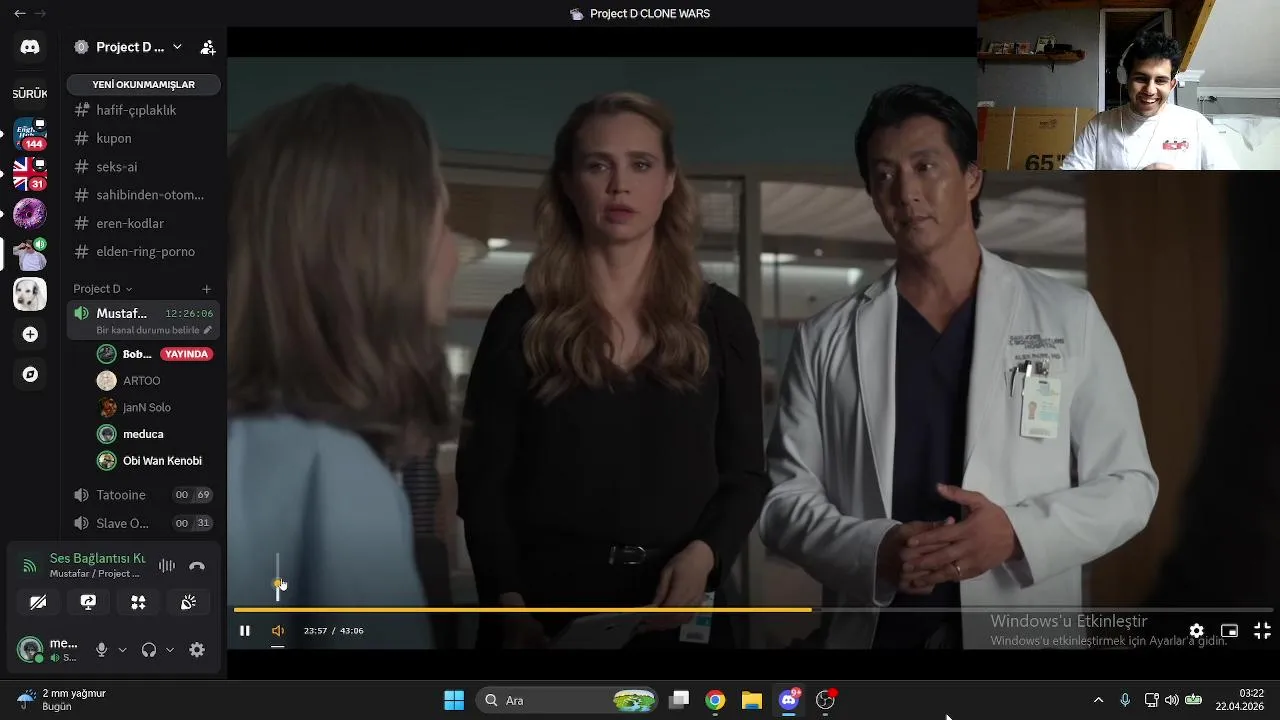Collapse the Project D channel category
The image size is (1280, 720).
click(x=102, y=289)
